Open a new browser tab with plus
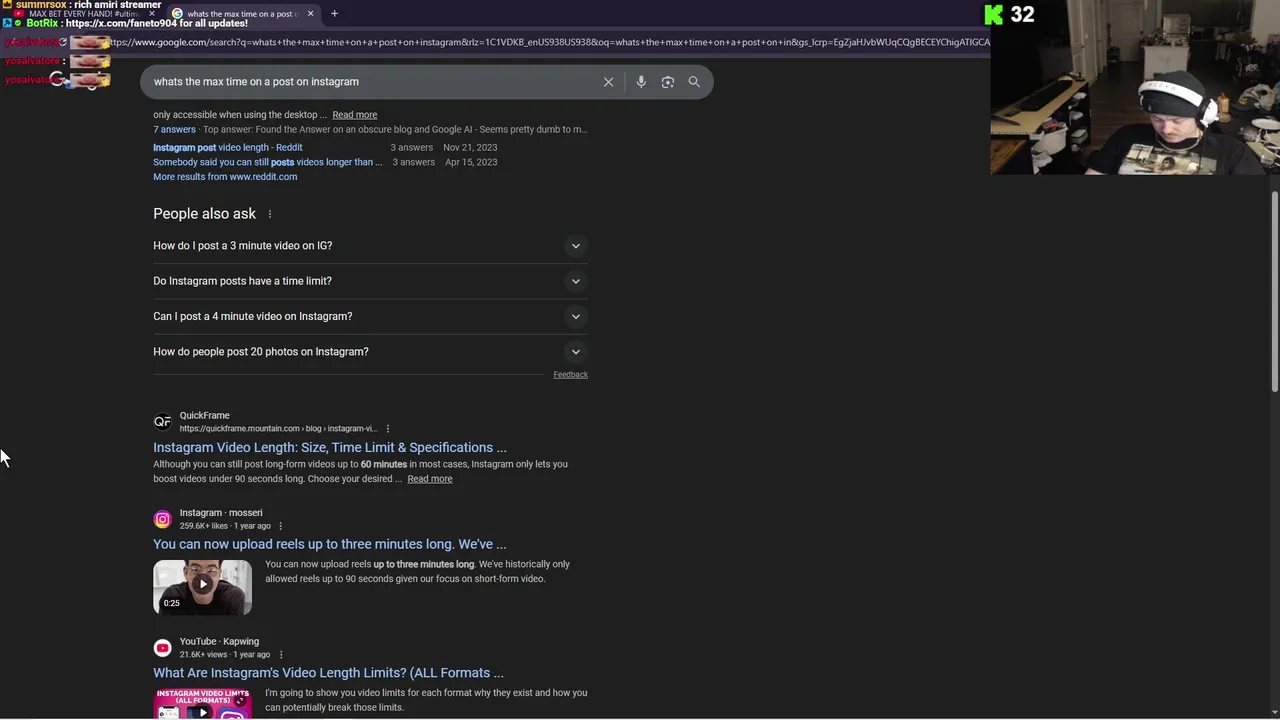This screenshot has height=720, width=1280. (x=334, y=14)
